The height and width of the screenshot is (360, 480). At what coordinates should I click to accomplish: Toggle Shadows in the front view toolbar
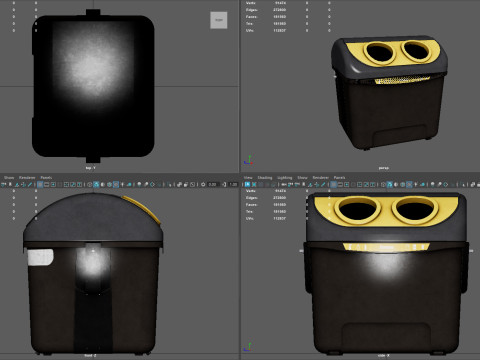129,184
